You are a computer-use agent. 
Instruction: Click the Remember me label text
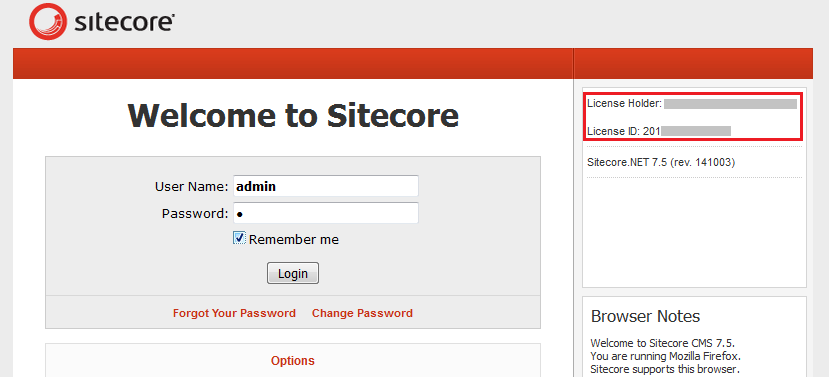coord(294,240)
